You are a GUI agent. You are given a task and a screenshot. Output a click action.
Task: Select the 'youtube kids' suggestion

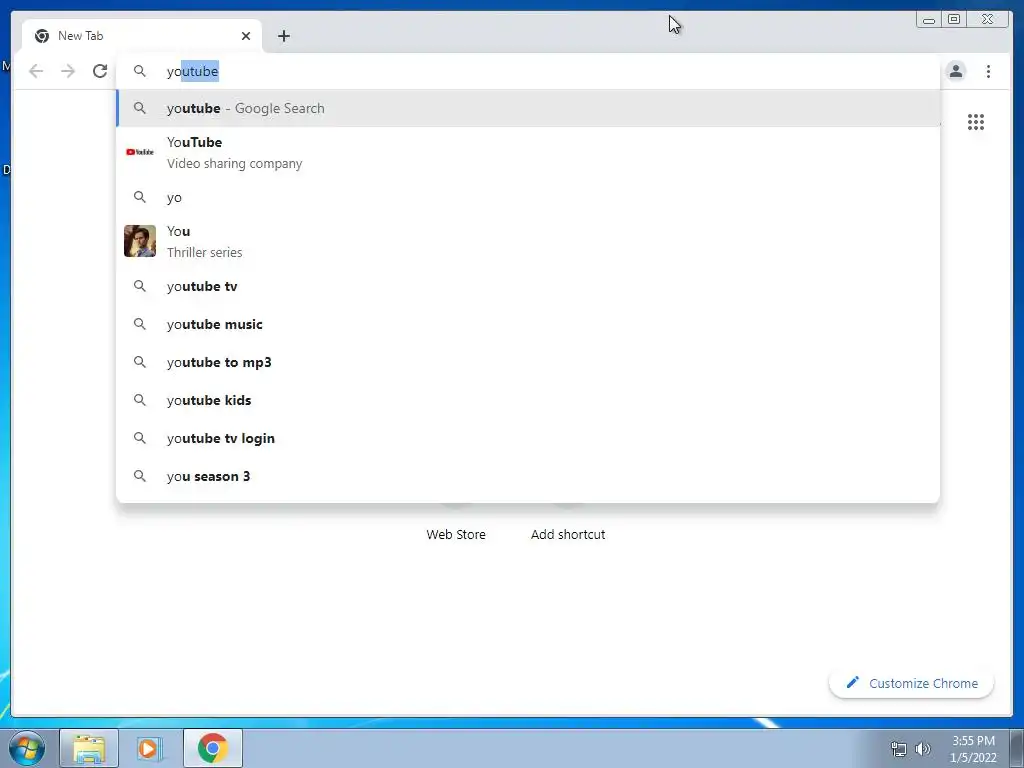point(528,400)
